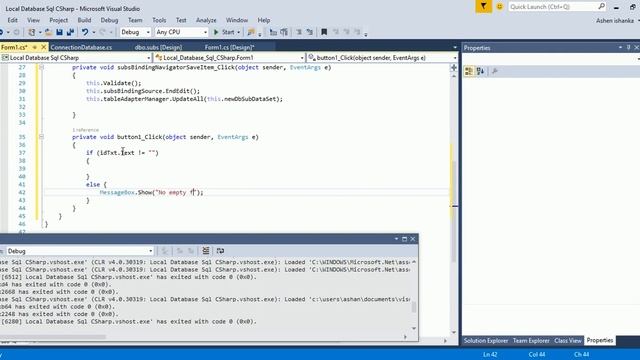Viewport: 640px width, 360px height.
Task: Click the Save file toolbar icon
Action: tap(60, 32)
